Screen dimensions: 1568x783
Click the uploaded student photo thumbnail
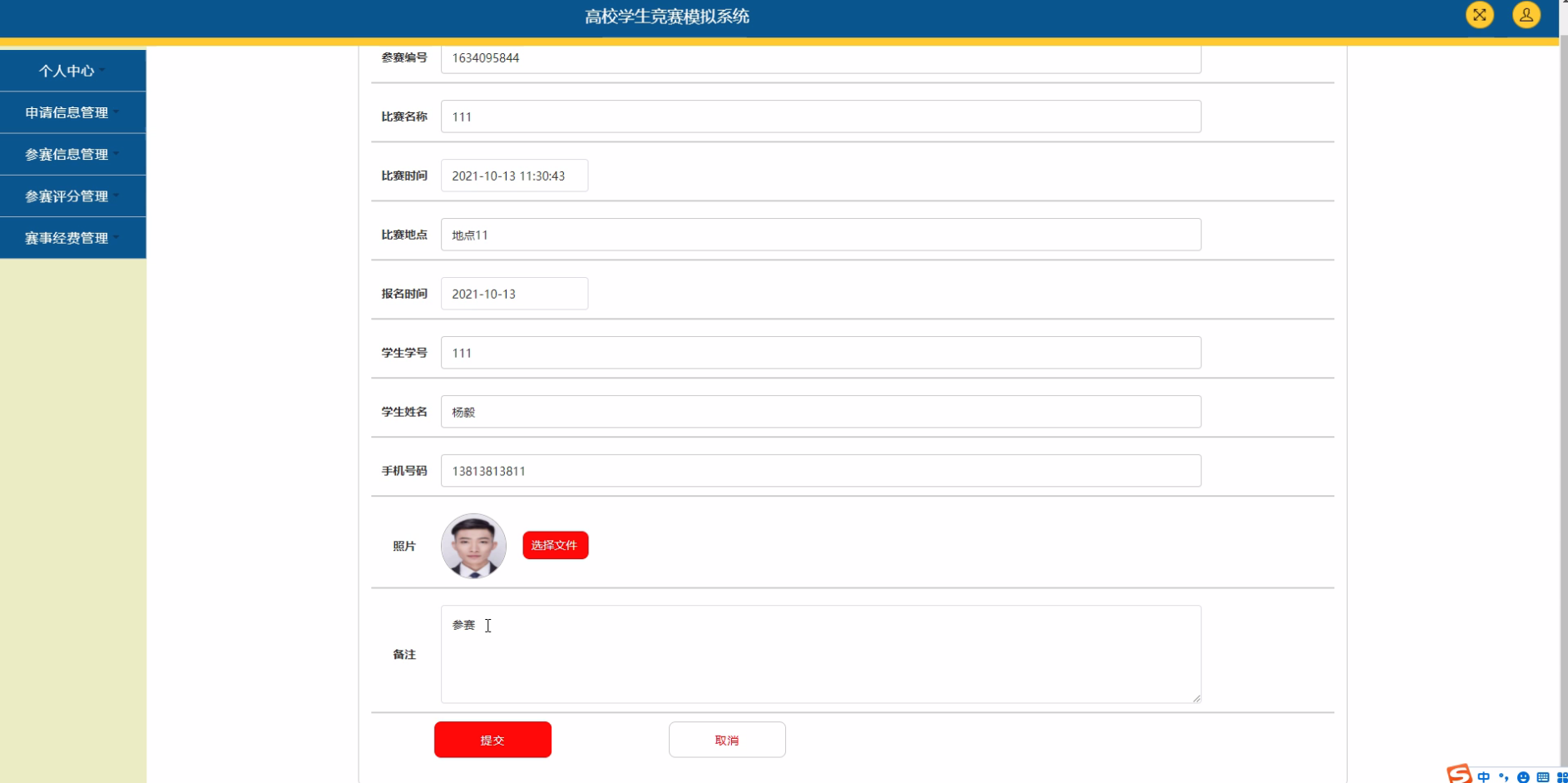[473, 546]
